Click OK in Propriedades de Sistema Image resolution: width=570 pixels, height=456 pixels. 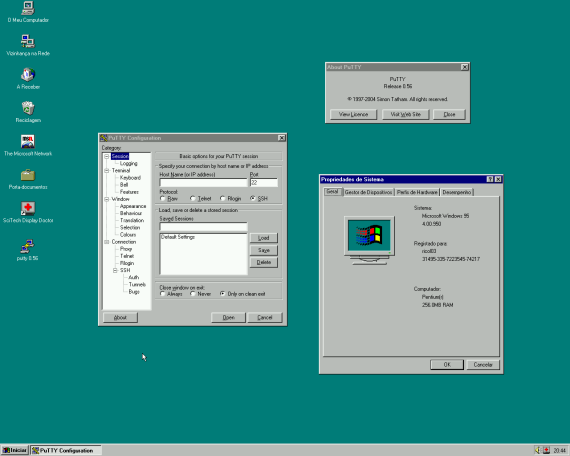point(447,364)
